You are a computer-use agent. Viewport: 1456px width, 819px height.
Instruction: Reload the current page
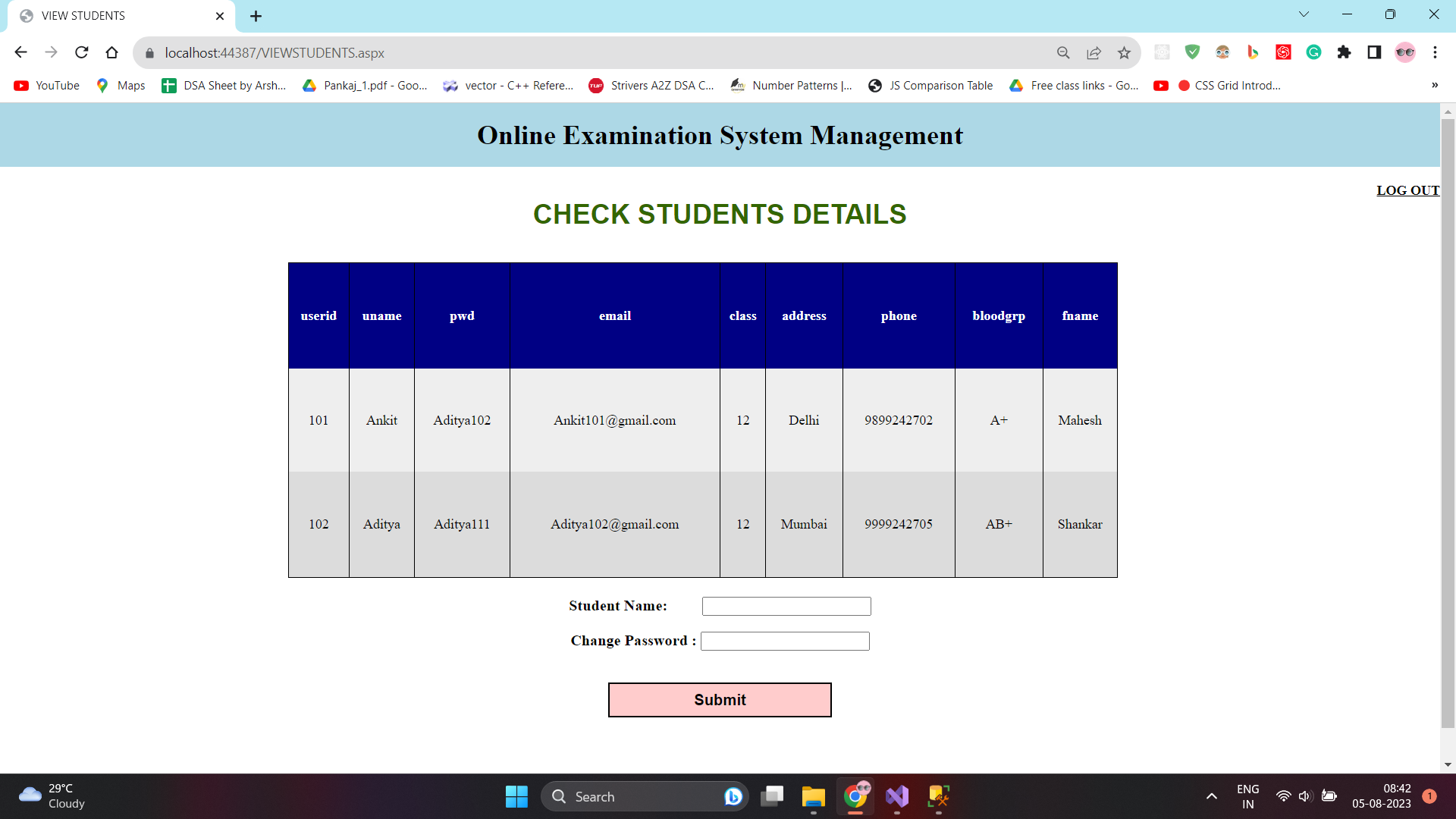tap(81, 52)
